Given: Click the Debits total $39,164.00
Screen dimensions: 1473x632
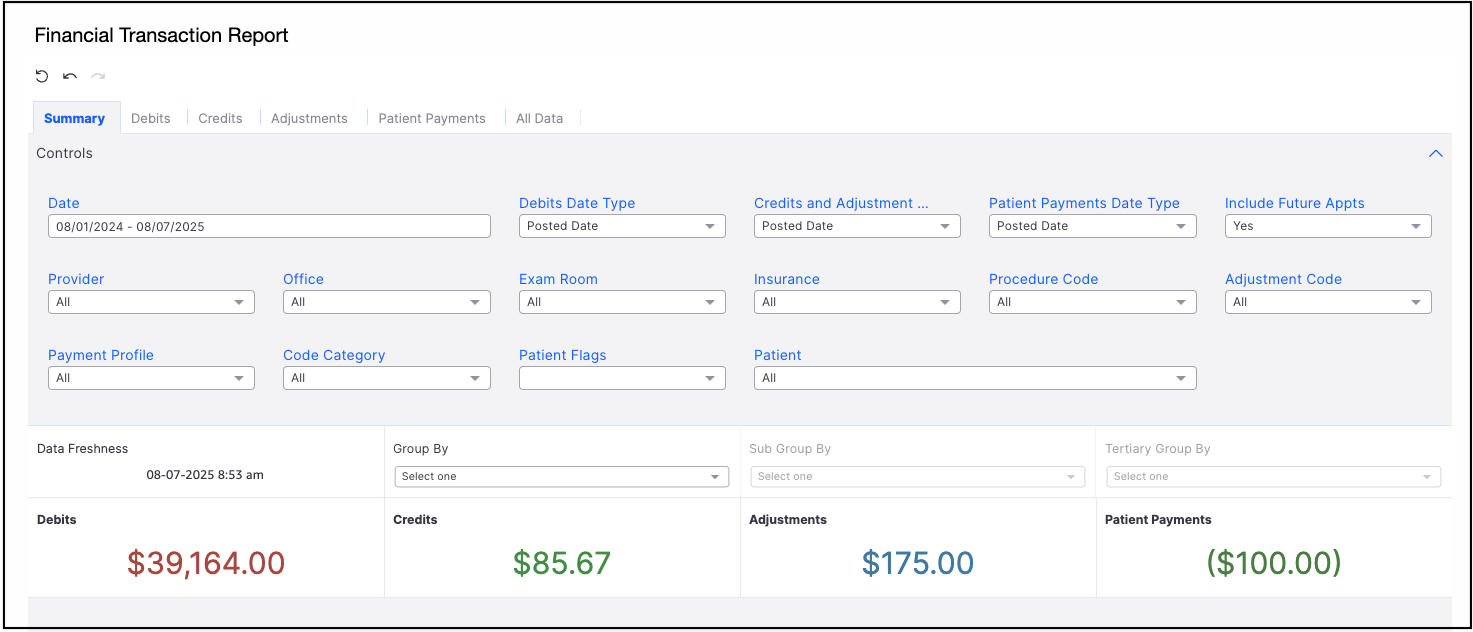Looking at the screenshot, I should tap(206, 563).
